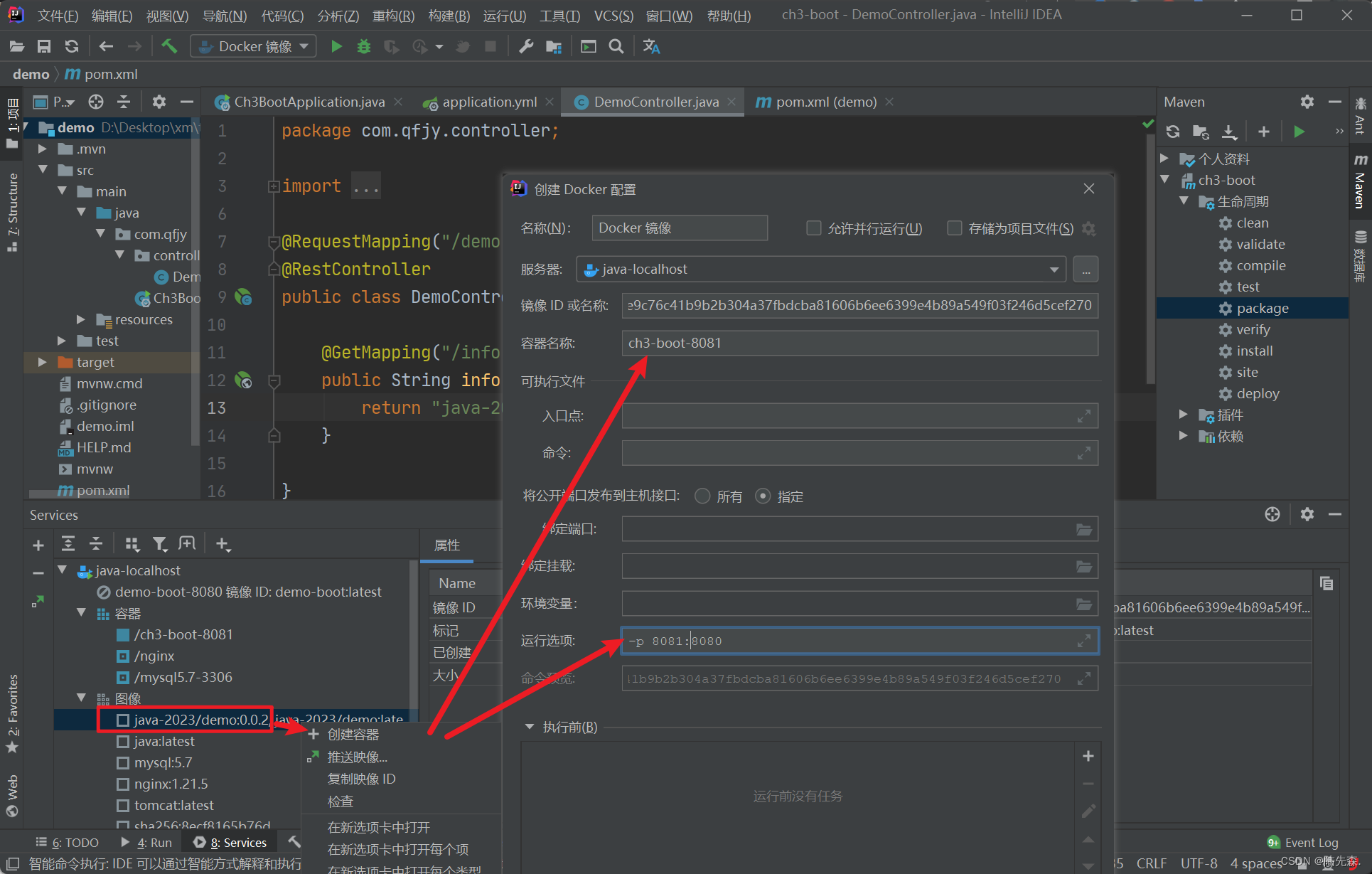
Task: Open the 4: Run tool window button
Action: coord(146,843)
